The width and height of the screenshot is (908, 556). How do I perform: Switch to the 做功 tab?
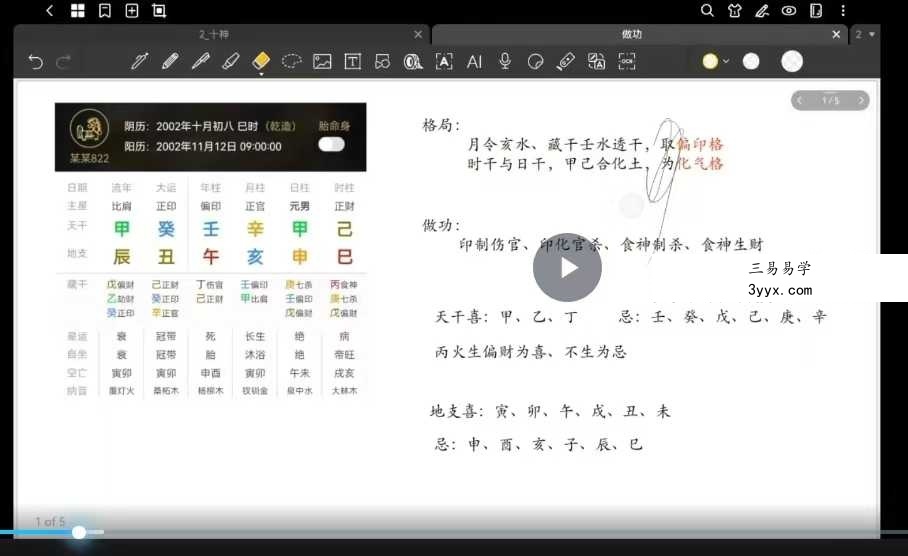pos(632,35)
